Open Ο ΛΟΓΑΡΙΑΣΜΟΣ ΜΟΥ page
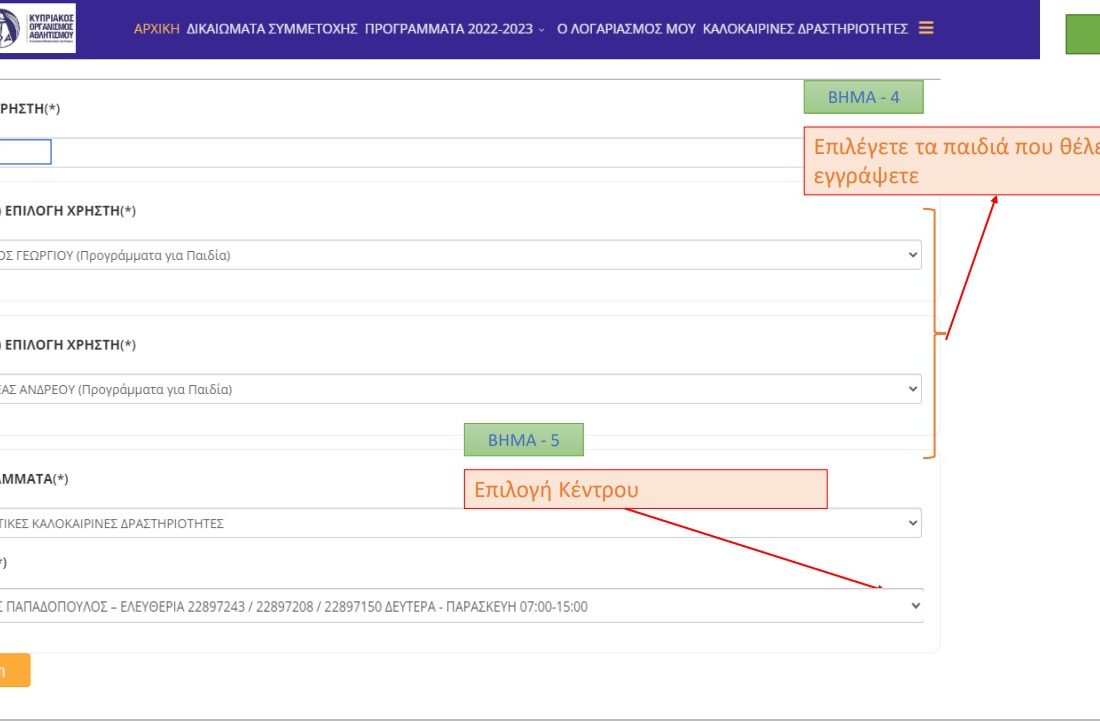Viewport: 1100px width, 721px height. pos(626,29)
